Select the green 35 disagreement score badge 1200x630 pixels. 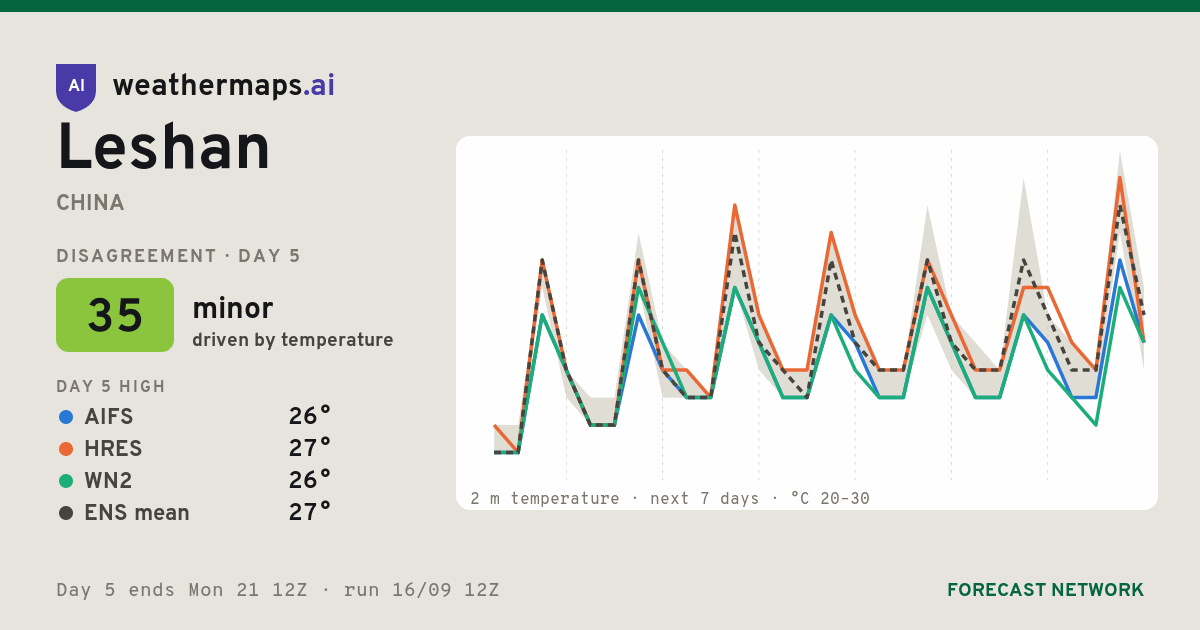pyautogui.click(x=115, y=315)
